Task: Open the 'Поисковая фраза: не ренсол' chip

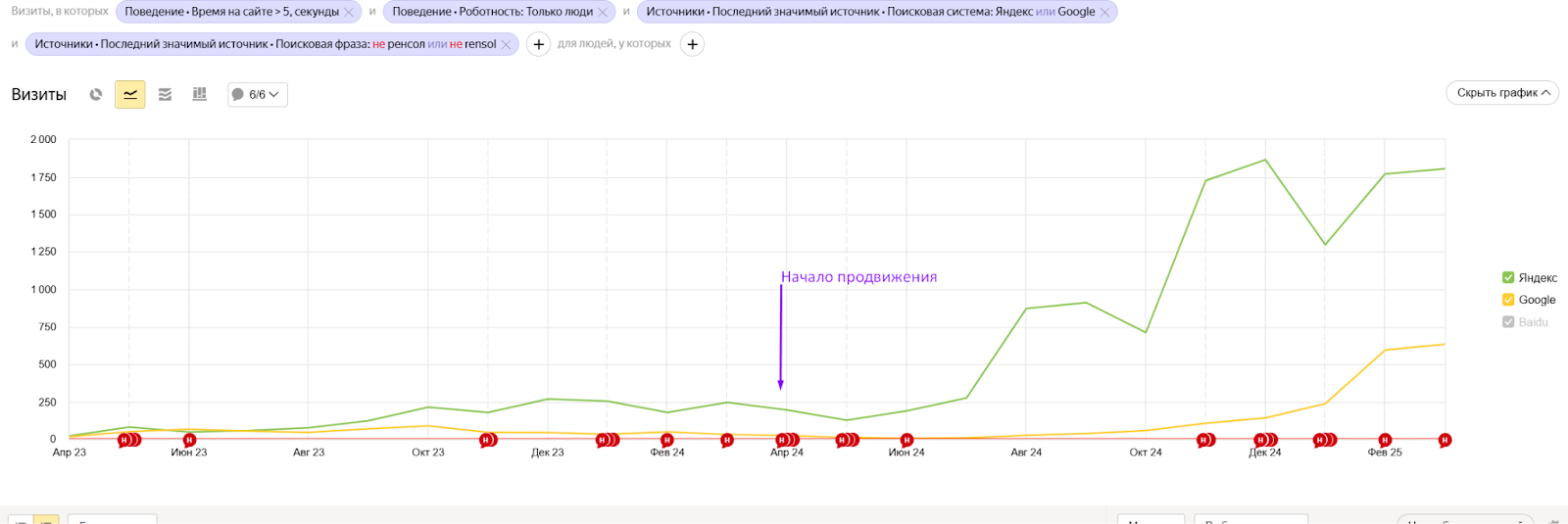Action: point(266,44)
